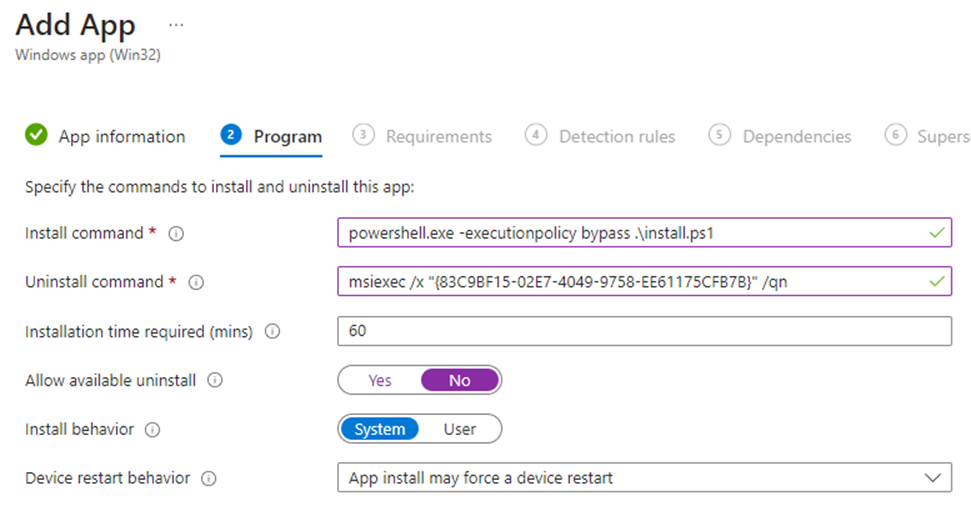Switch to the Dependencies step tab

pyautogui.click(x=796, y=137)
